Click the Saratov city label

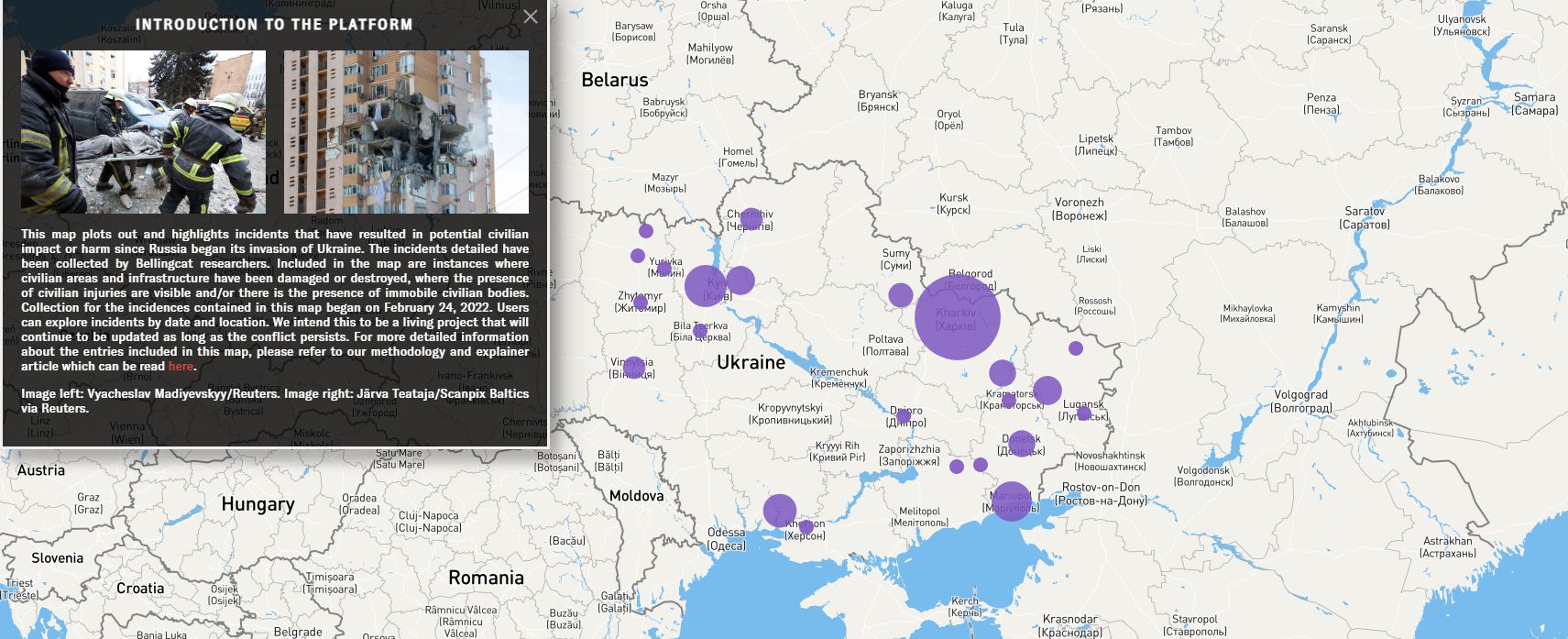click(x=1365, y=217)
